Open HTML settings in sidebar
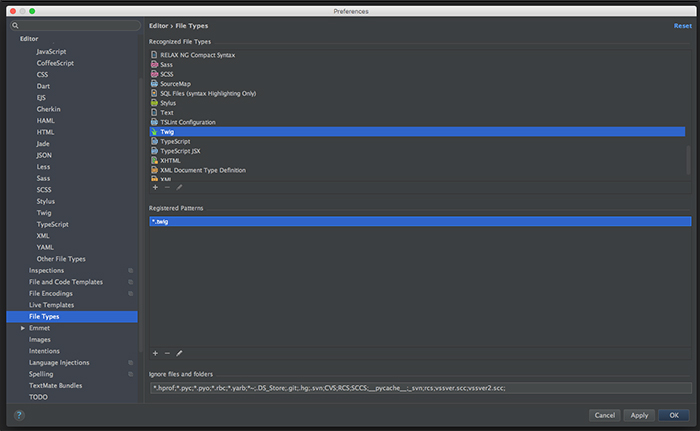The image size is (700, 431). point(46,132)
